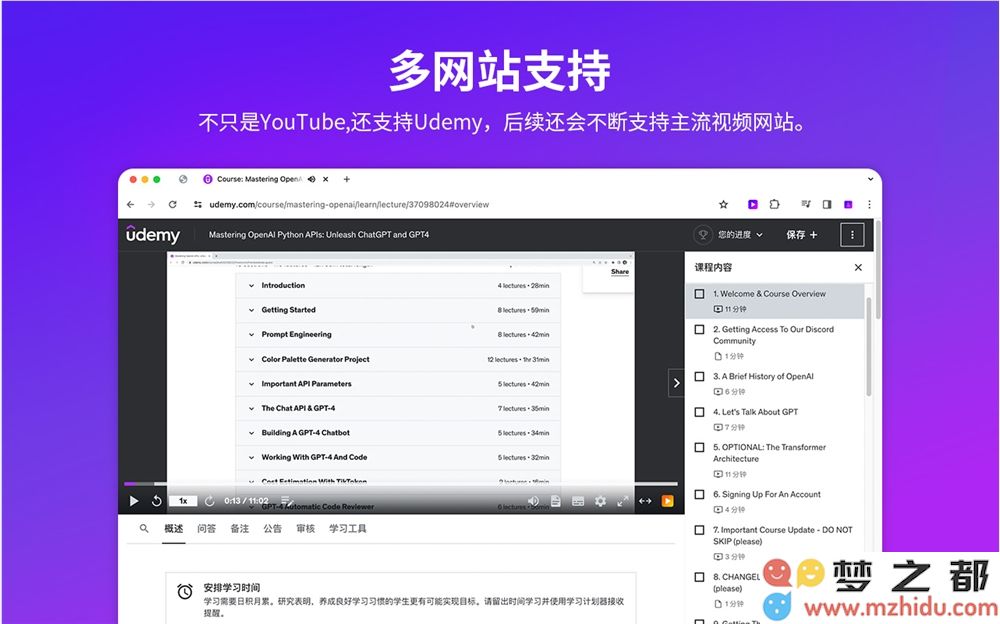The width and height of the screenshot is (1000, 624).
Task: Switch to the 审核 tab
Action: click(x=305, y=529)
